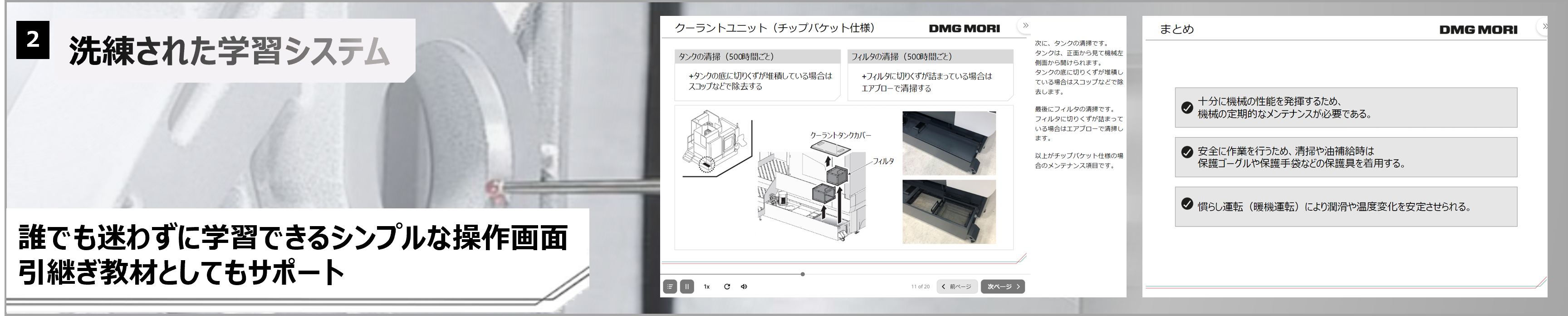Click the 11 of 20 page counter
The width and height of the screenshot is (1568, 316).
(x=921, y=287)
